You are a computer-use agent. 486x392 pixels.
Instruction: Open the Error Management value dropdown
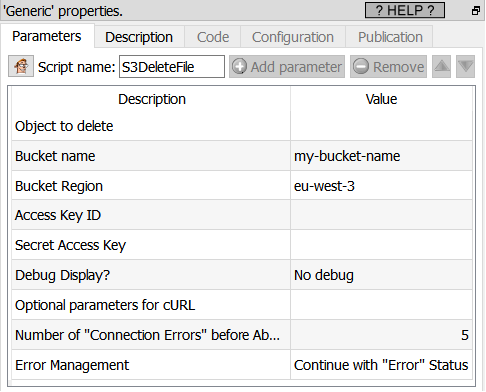(x=381, y=365)
